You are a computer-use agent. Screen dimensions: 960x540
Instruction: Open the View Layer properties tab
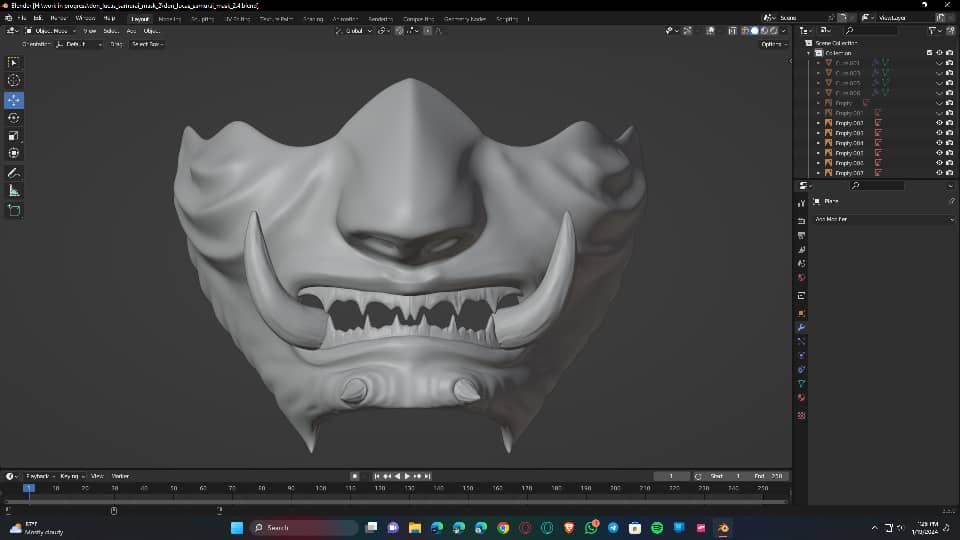(801, 250)
